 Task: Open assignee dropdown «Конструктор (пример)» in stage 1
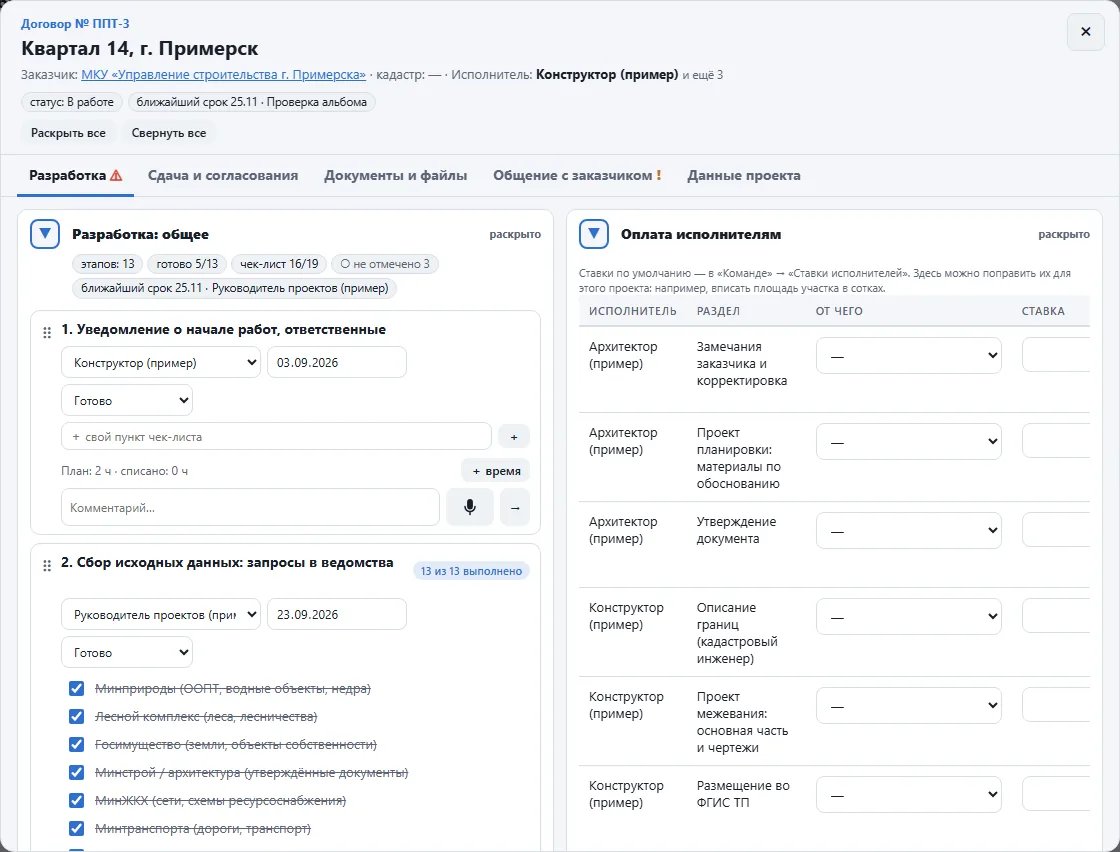click(x=161, y=362)
